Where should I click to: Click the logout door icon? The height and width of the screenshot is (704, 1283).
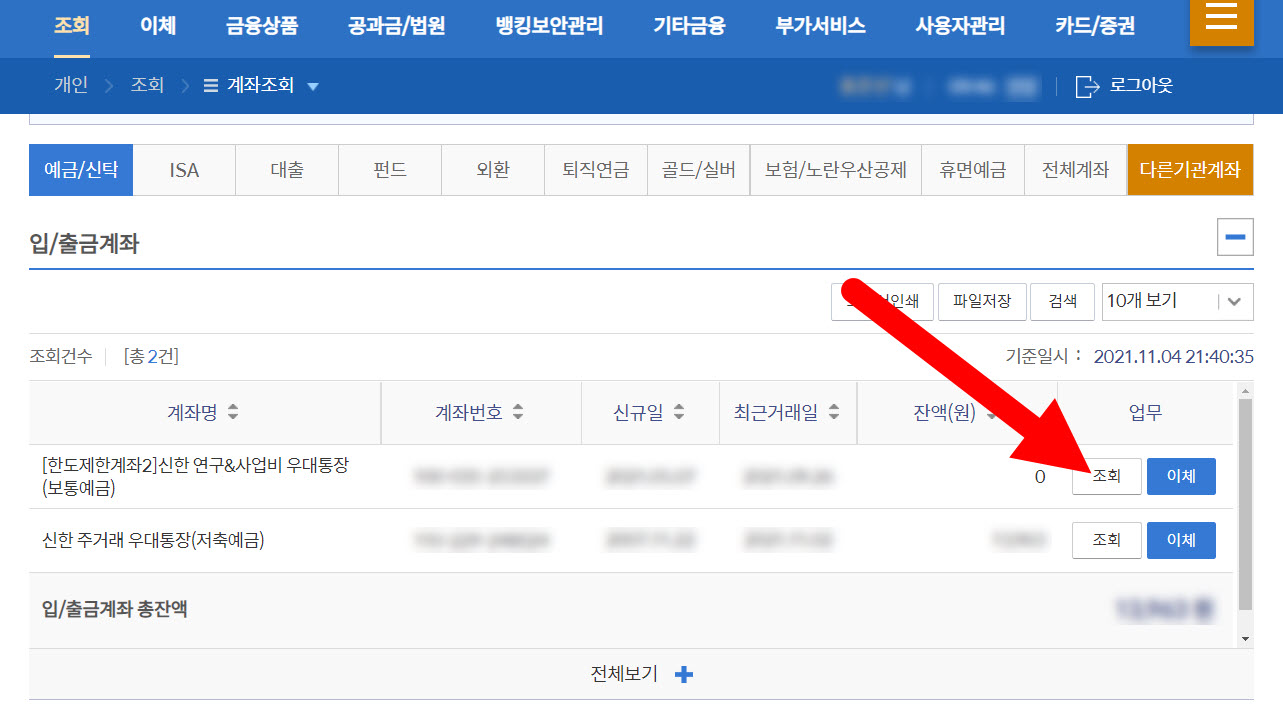pyautogui.click(x=1087, y=86)
